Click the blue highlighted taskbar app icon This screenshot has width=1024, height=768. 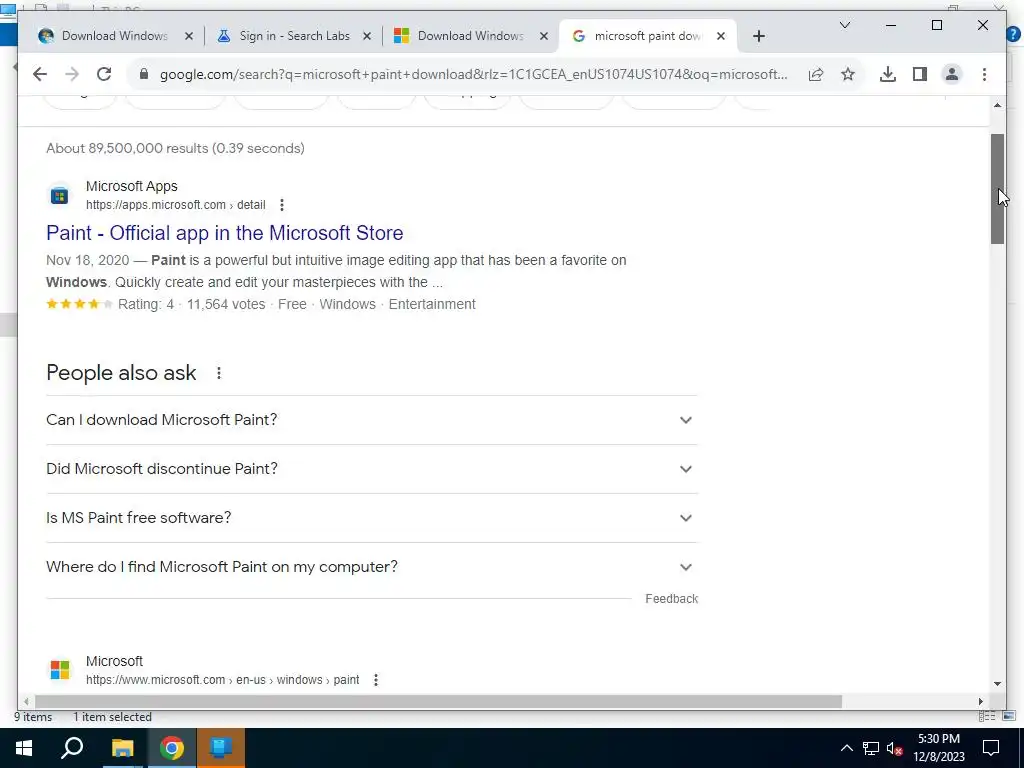point(221,748)
